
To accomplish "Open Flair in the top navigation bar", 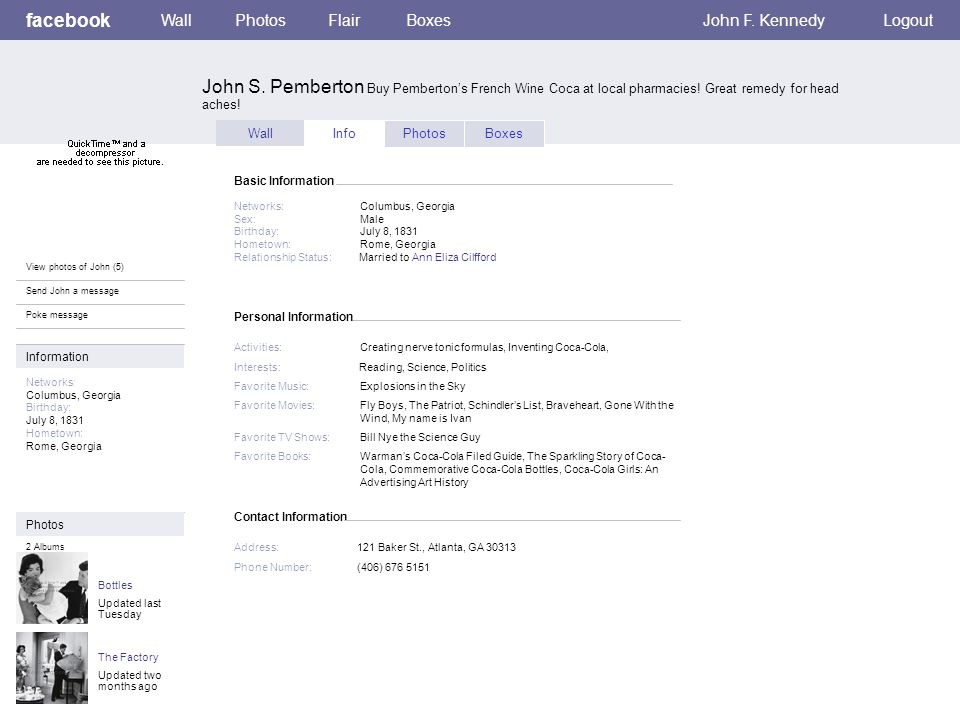I will [x=344, y=20].
